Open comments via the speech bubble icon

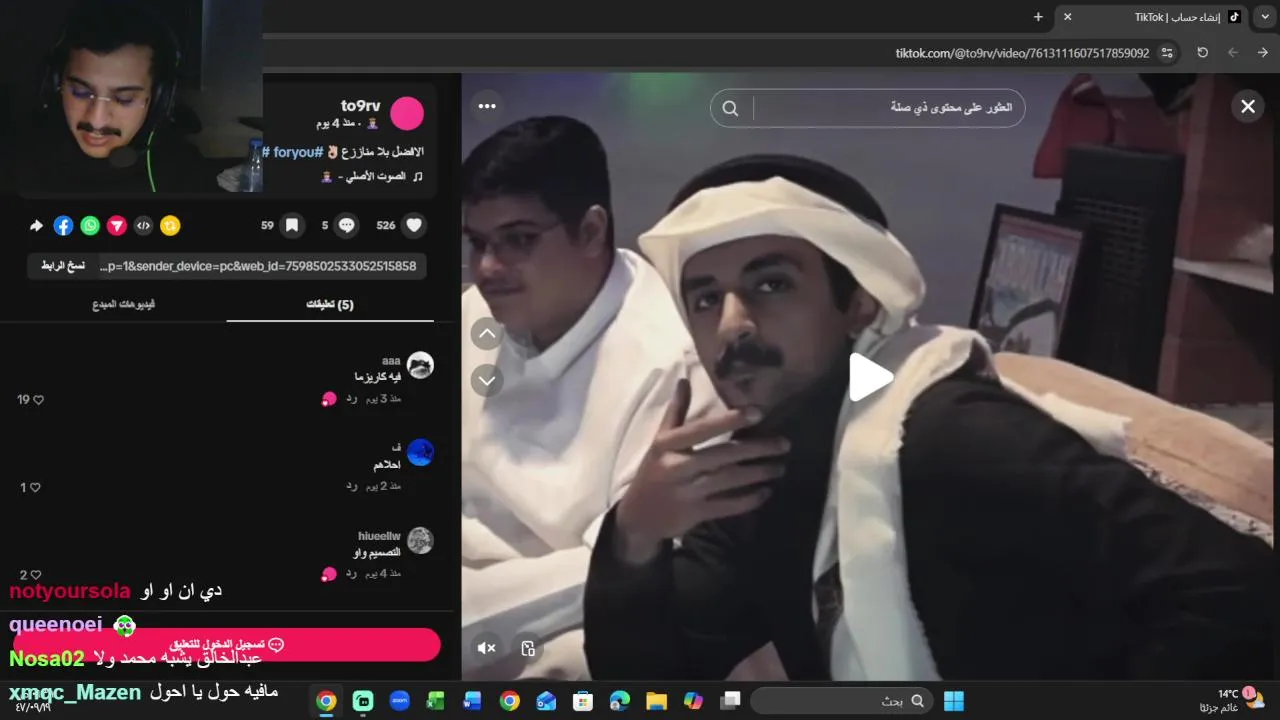click(347, 225)
